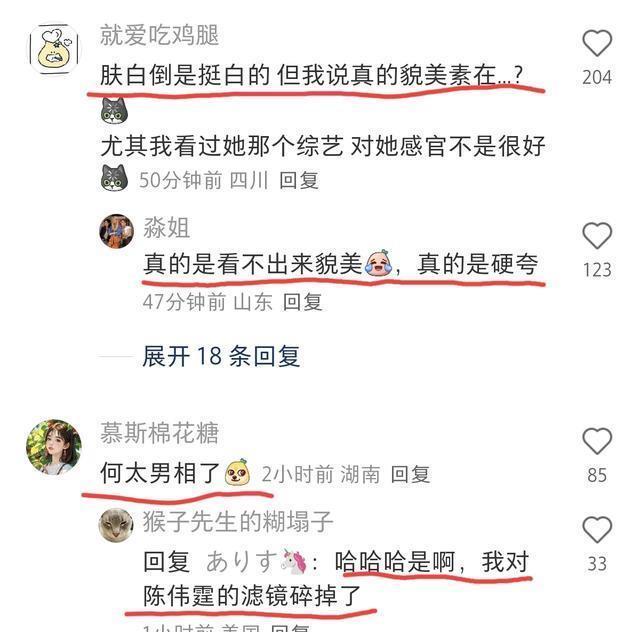Open 猴子先生的糊塌子's cat avatar
640x632 pixels.
coord(116,525)
